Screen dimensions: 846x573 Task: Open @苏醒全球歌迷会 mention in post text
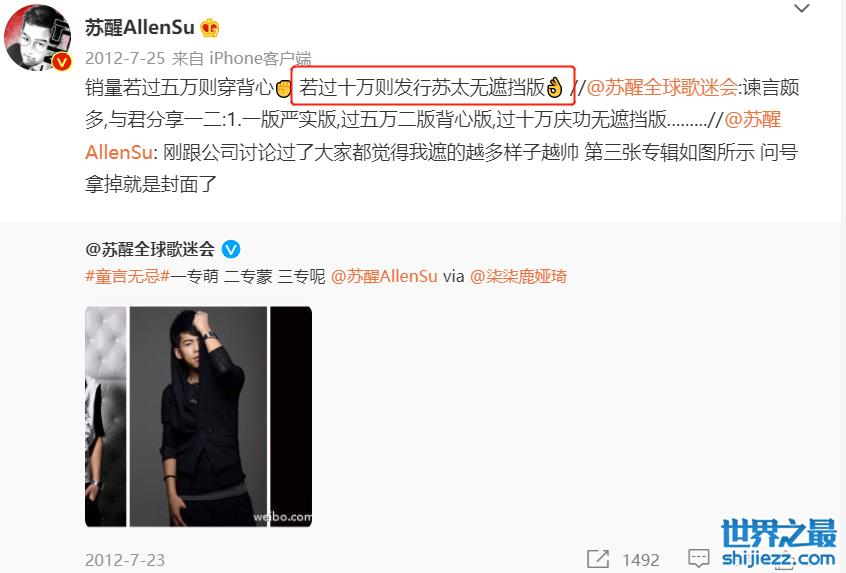click(x=662, y=87)
